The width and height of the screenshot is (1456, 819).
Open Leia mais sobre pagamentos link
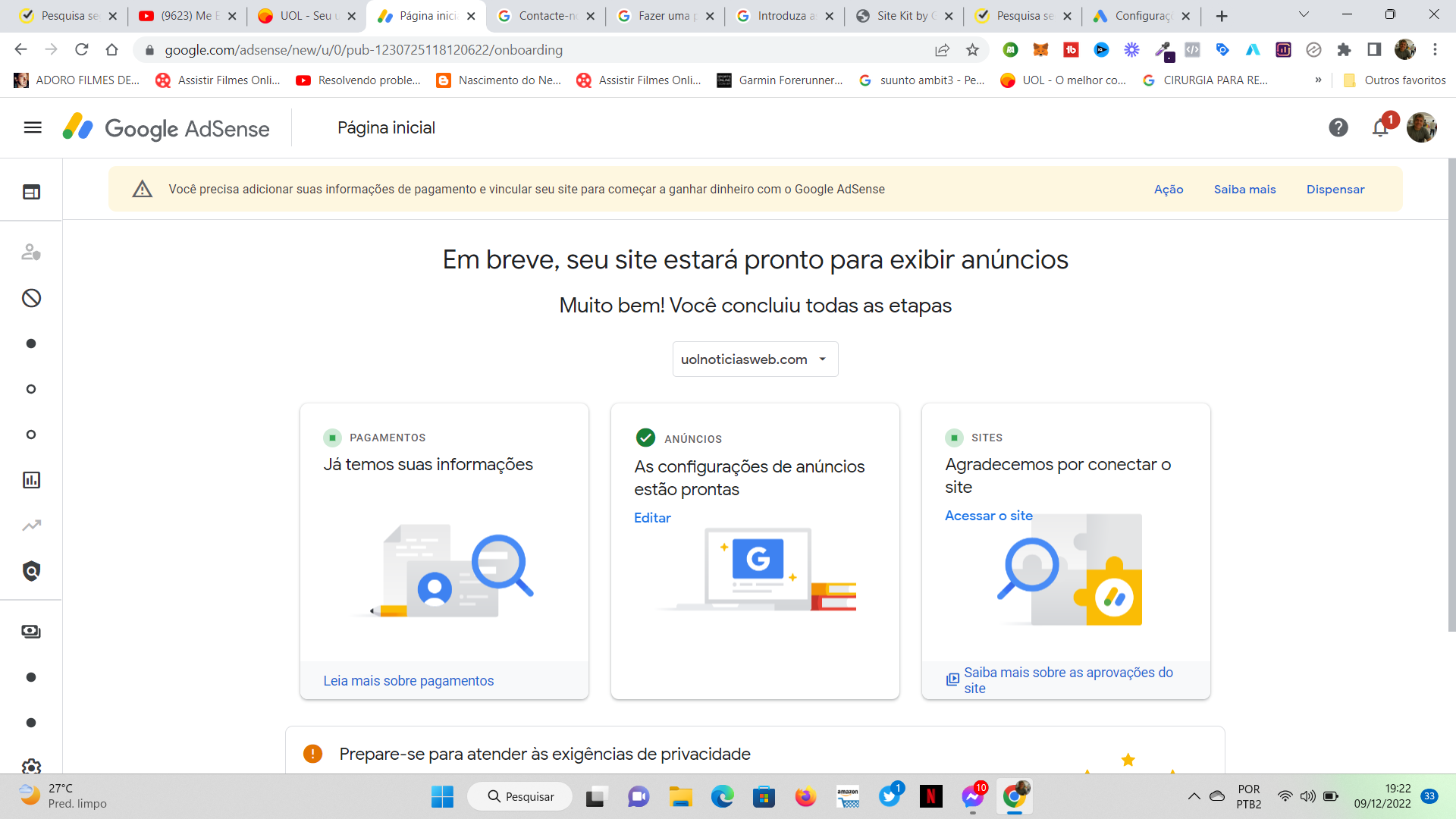tap(408, 681)
